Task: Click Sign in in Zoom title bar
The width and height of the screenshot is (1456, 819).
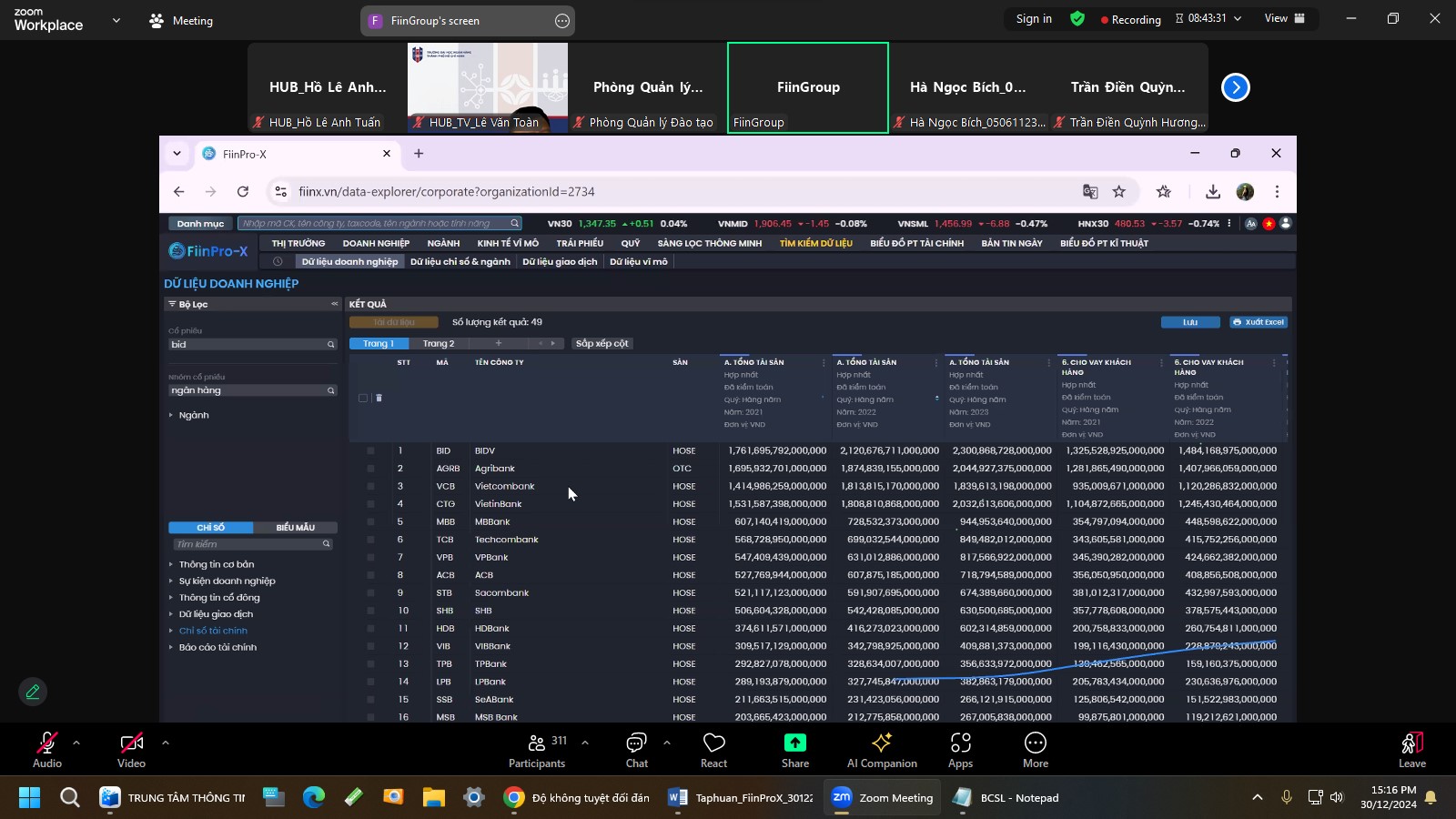Action: [x=1034, y=18]
